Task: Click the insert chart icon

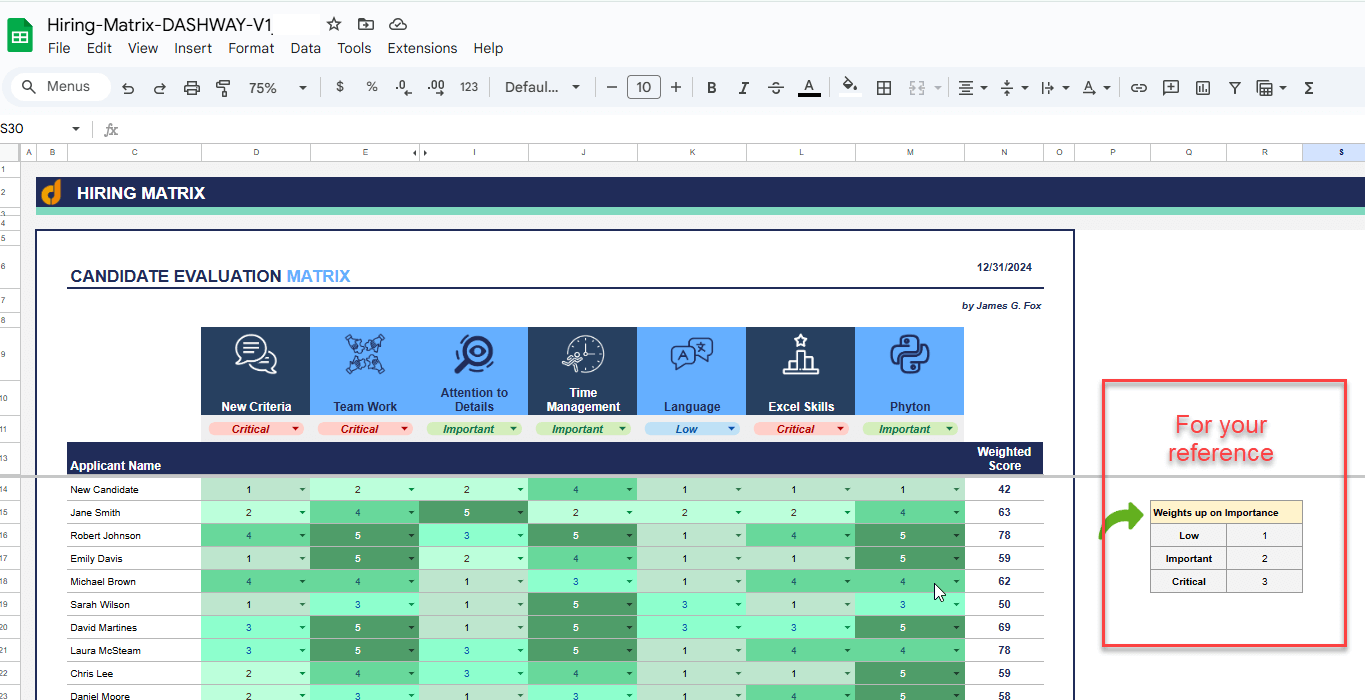Action: [1202, 87]
